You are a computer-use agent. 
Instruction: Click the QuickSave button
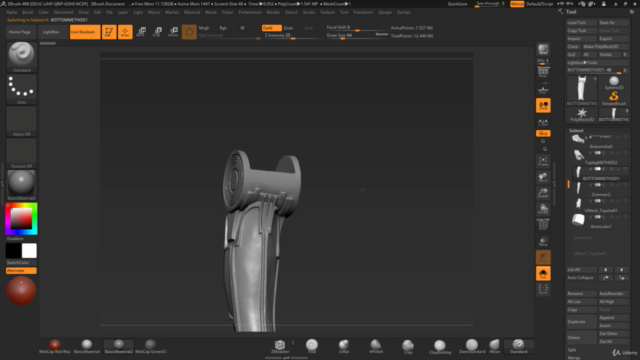click(x=457, y=4)
